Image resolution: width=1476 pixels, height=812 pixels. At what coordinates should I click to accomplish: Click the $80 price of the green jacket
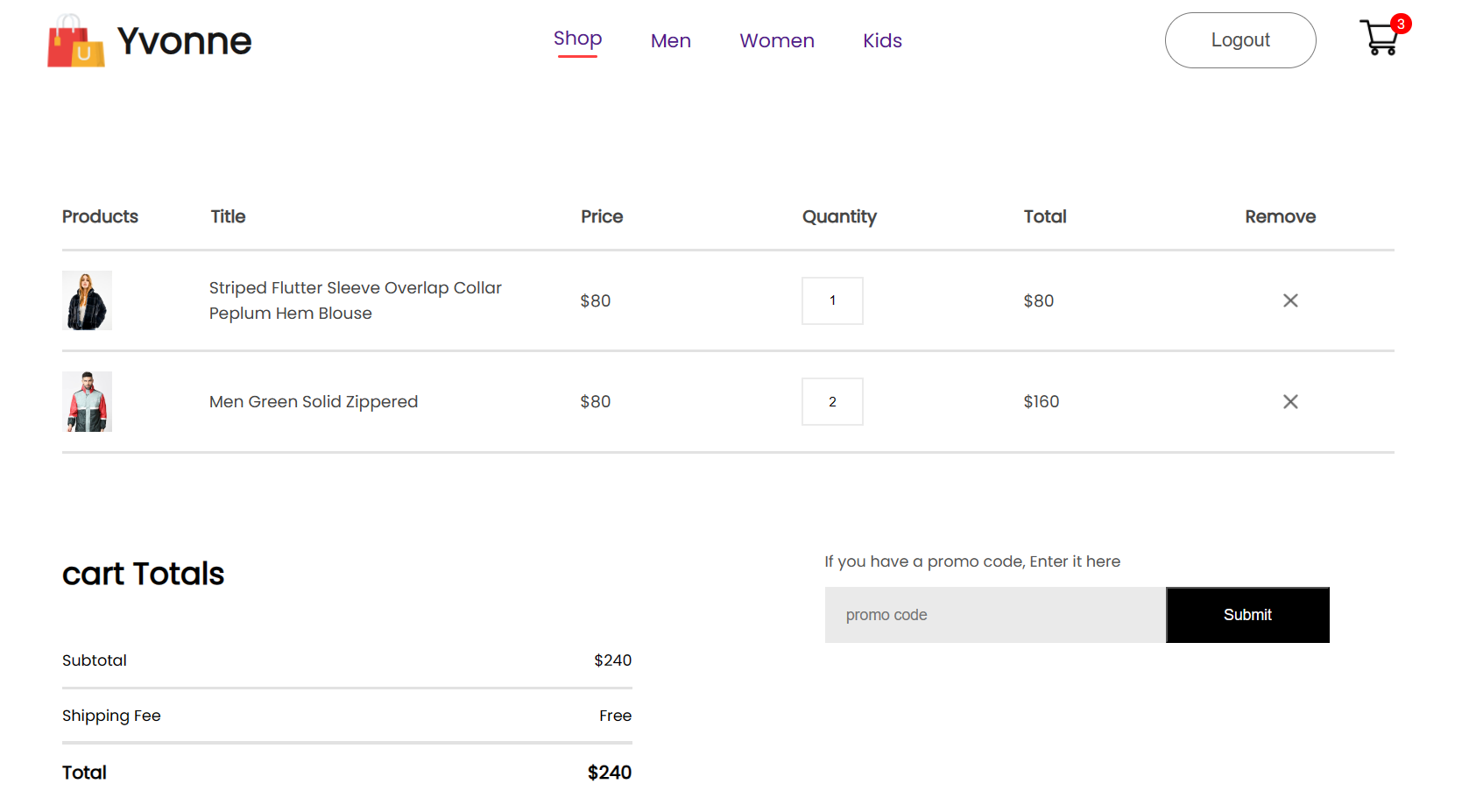(x=596, y=401)
